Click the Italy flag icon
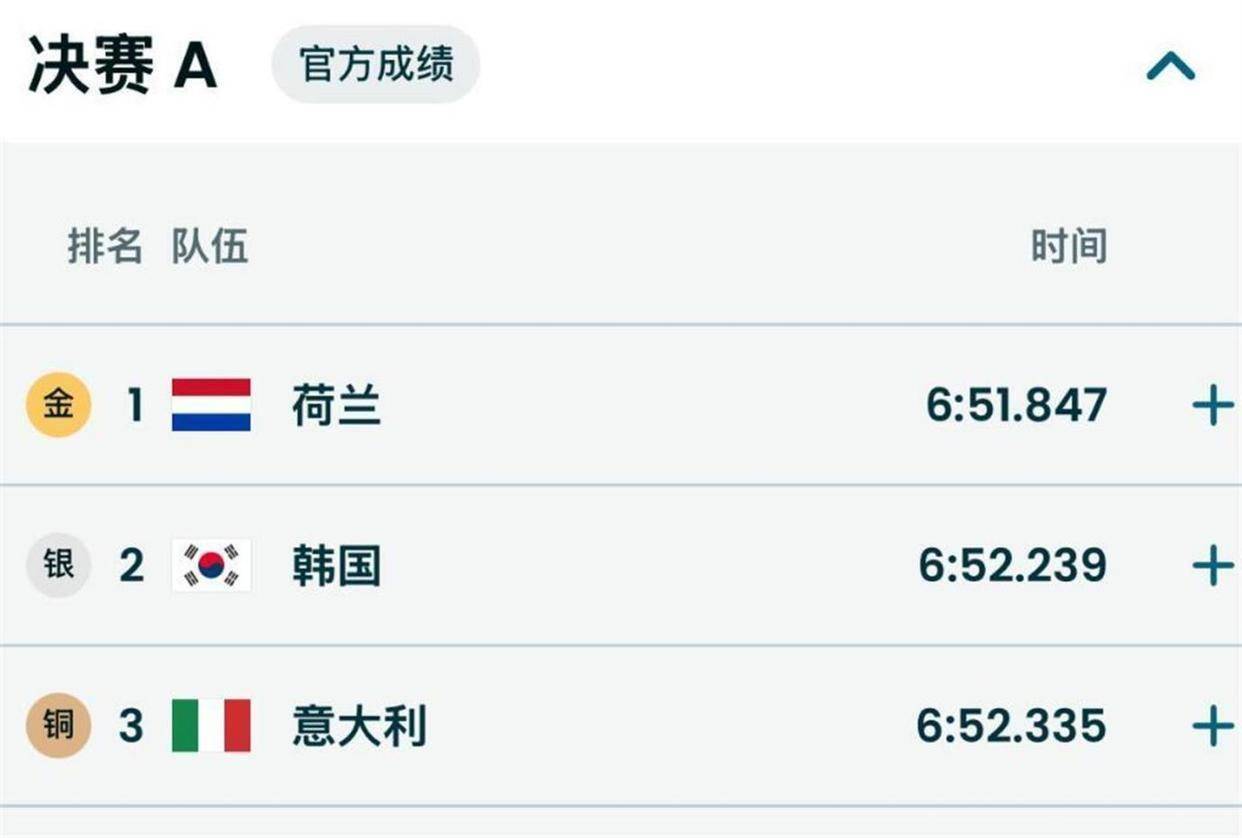Viewport: 1242px width, 838px height. tap(211, 725)
